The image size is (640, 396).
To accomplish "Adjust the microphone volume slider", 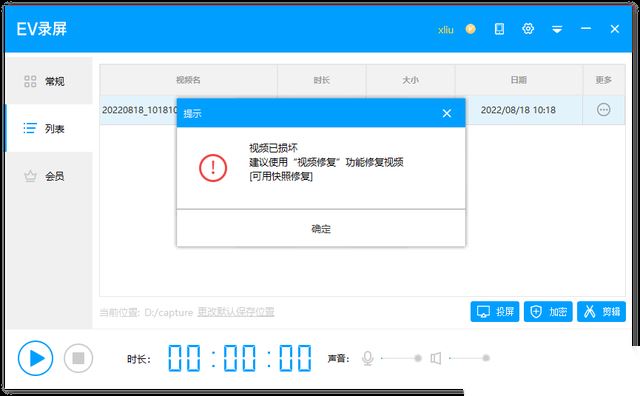I will [x=400, y=358].
